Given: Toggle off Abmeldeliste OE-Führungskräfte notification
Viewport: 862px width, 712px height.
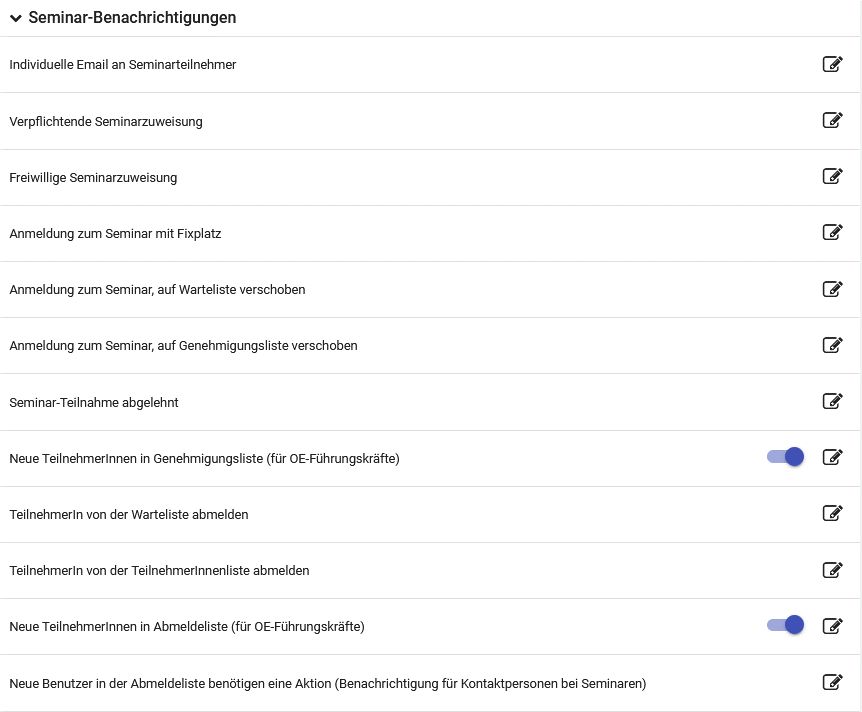Looking at the screenshot, I should point(786,626).
